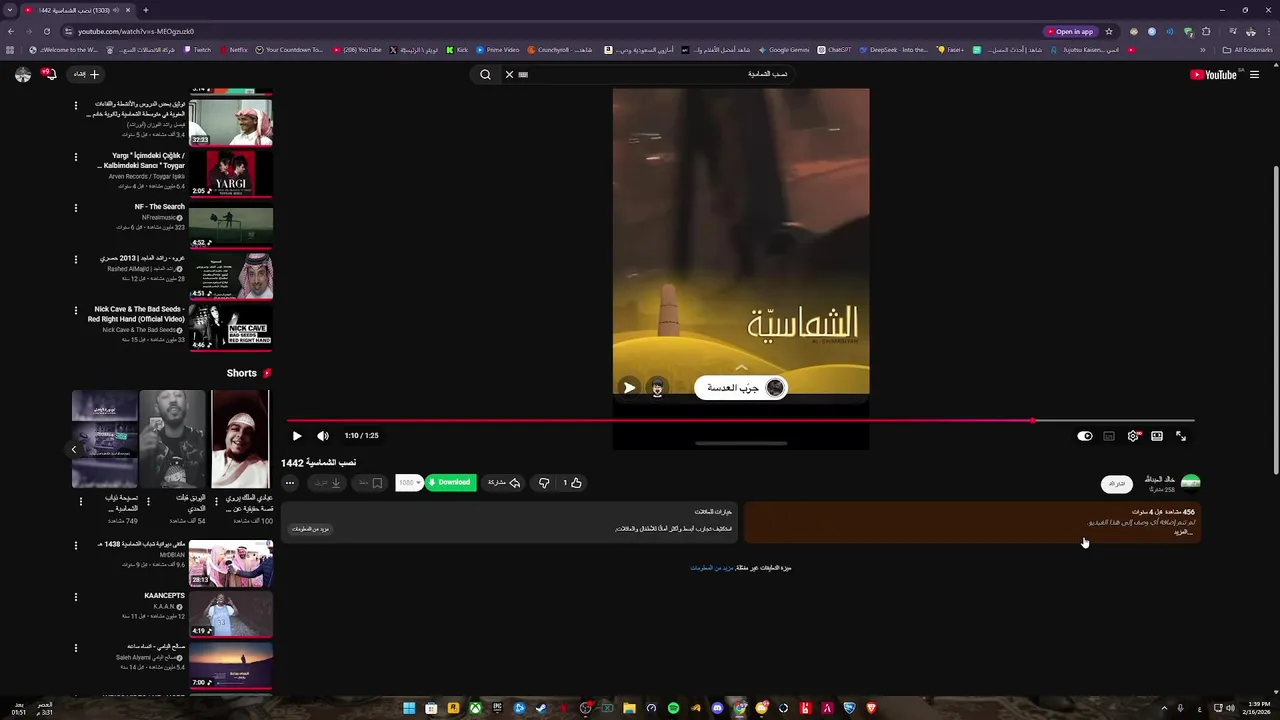Dislike the video with thumbs down
Screen dimensions: 1280x720
[x=544, y=483]
